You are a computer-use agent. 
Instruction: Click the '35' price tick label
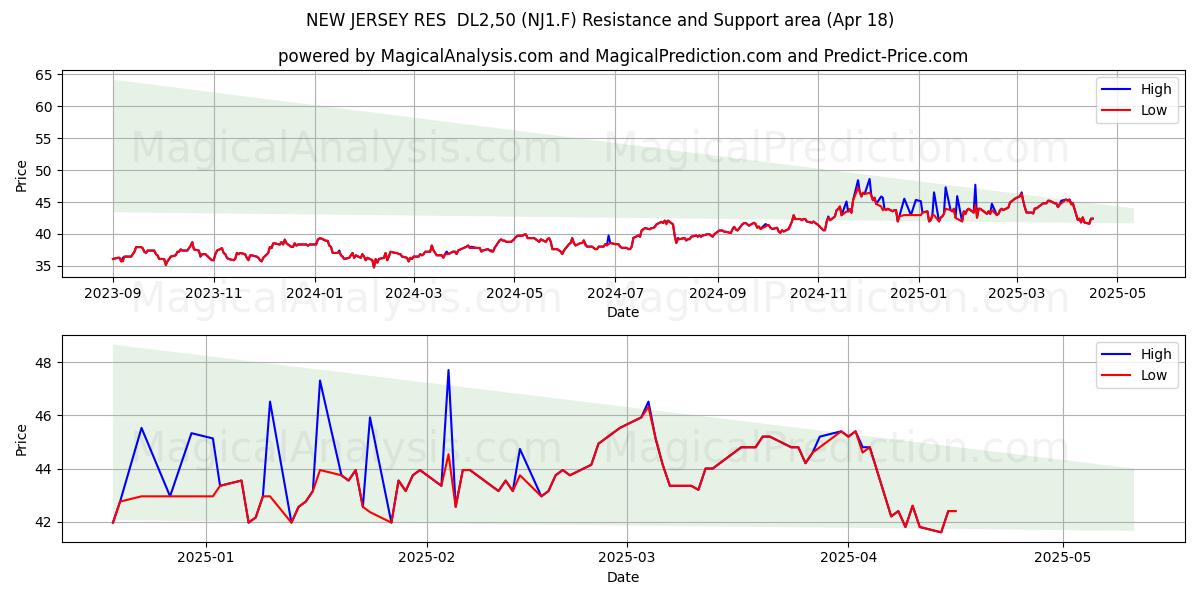point(45,267)
